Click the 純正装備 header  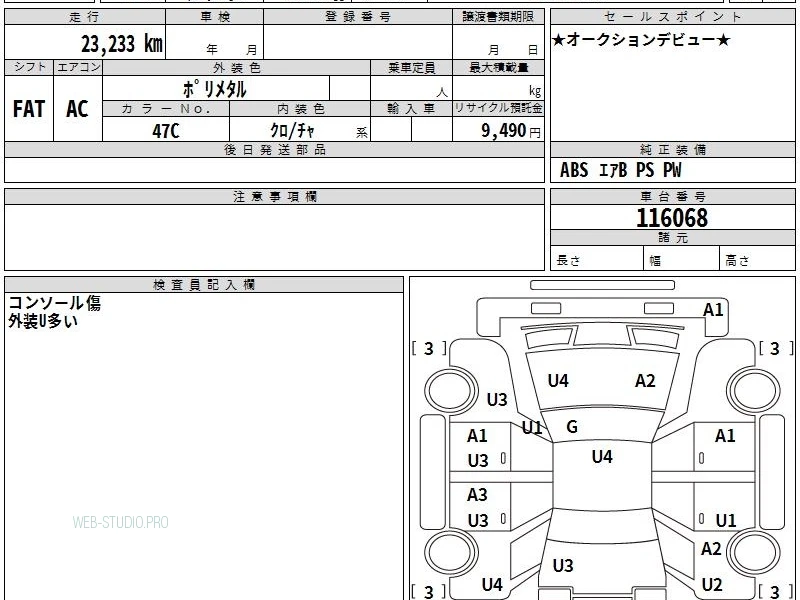(x=672, y=150)
